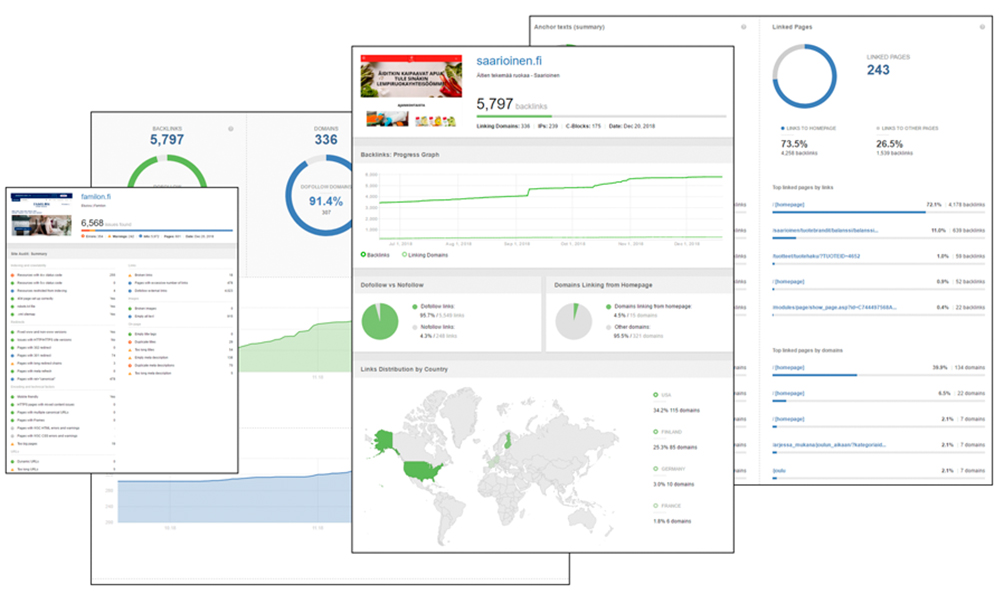Click the United States on the world map
Screen dimensions: 1000x600
(423, 471)
